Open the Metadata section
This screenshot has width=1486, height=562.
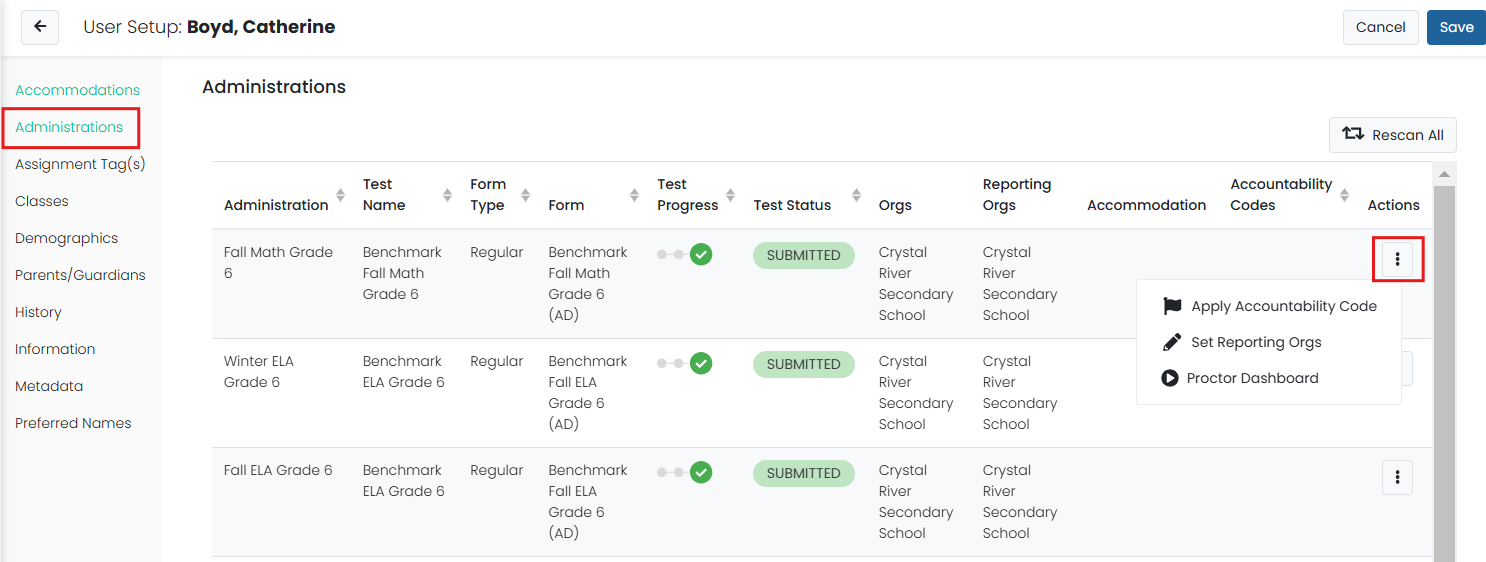point(49,386)
